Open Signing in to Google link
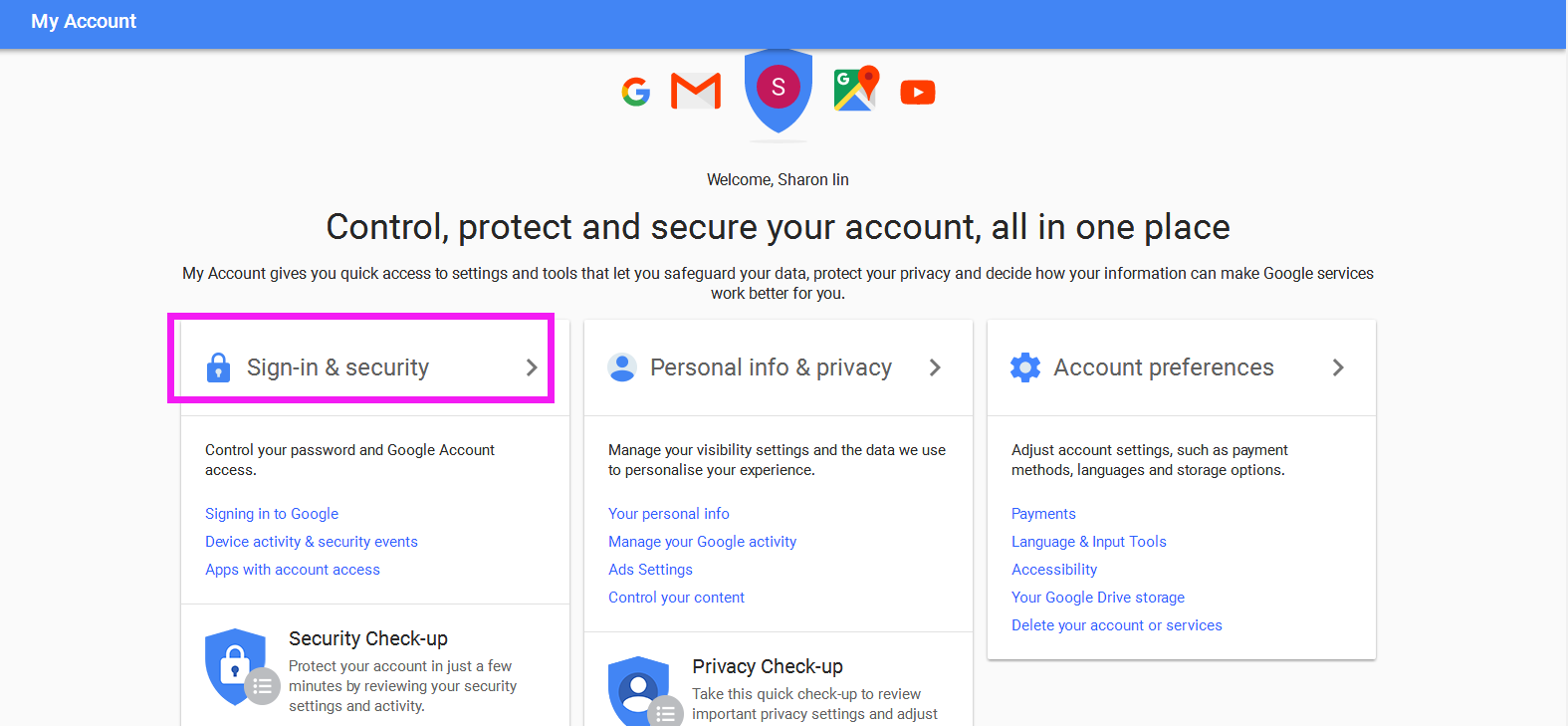Viewport: 1568px width, 726px height. coord(272,514)
